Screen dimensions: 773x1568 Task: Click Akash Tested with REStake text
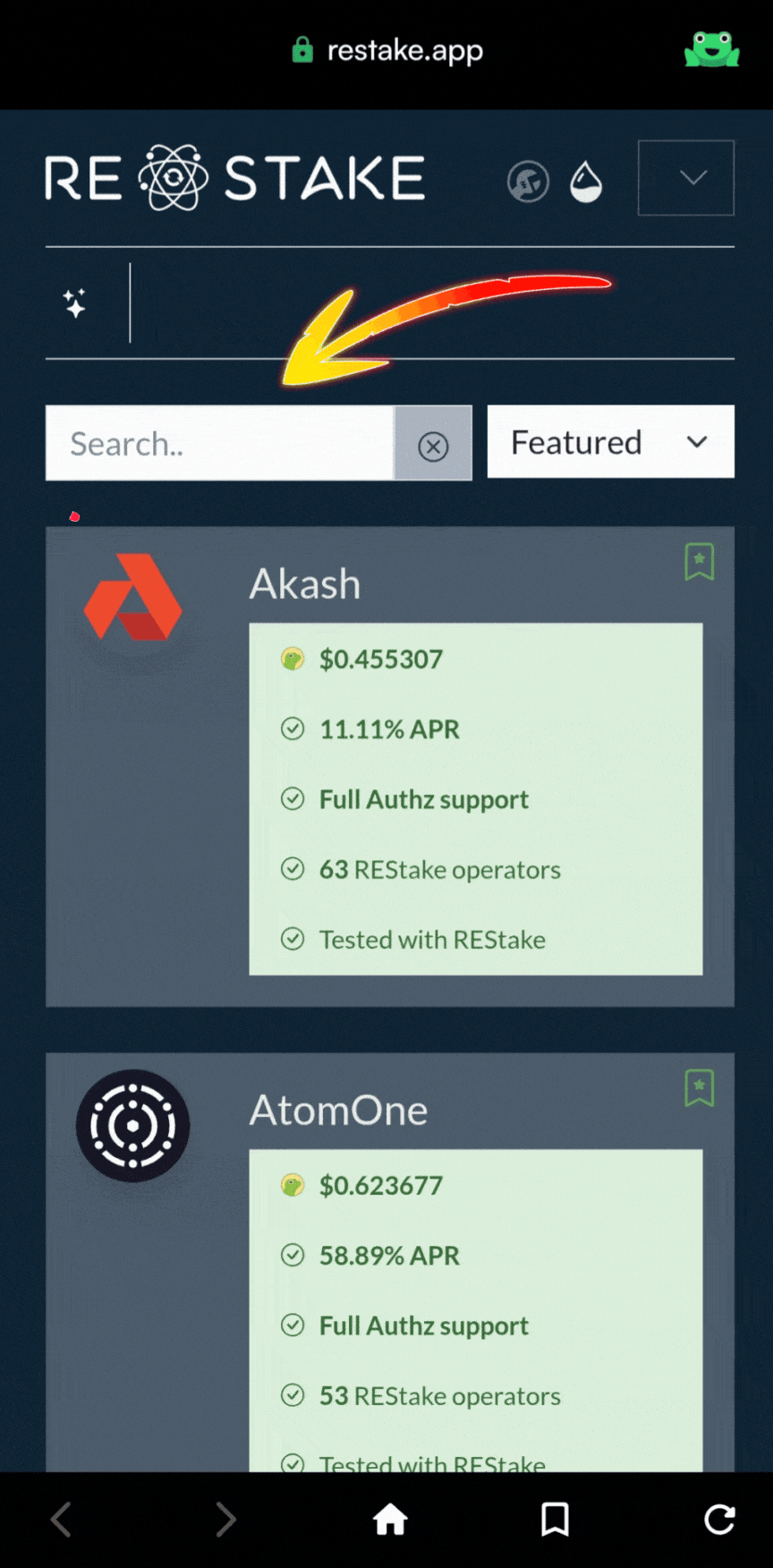[x=432, y=940]
